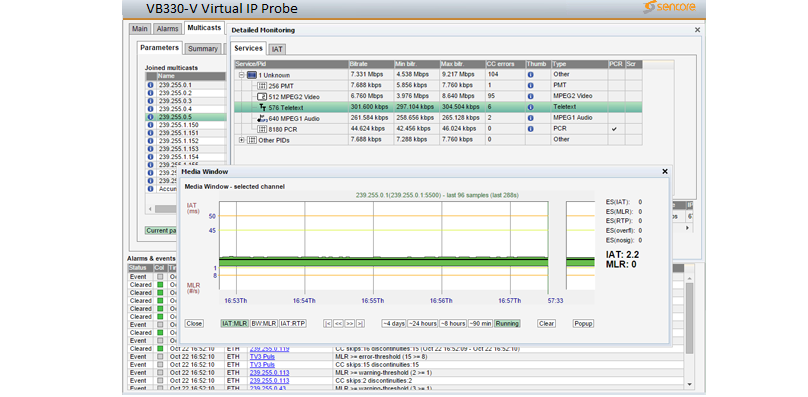Open thumbnail info for 256 PMT row
The height and width of the screenshot is (397, 808).
point(531,85)
